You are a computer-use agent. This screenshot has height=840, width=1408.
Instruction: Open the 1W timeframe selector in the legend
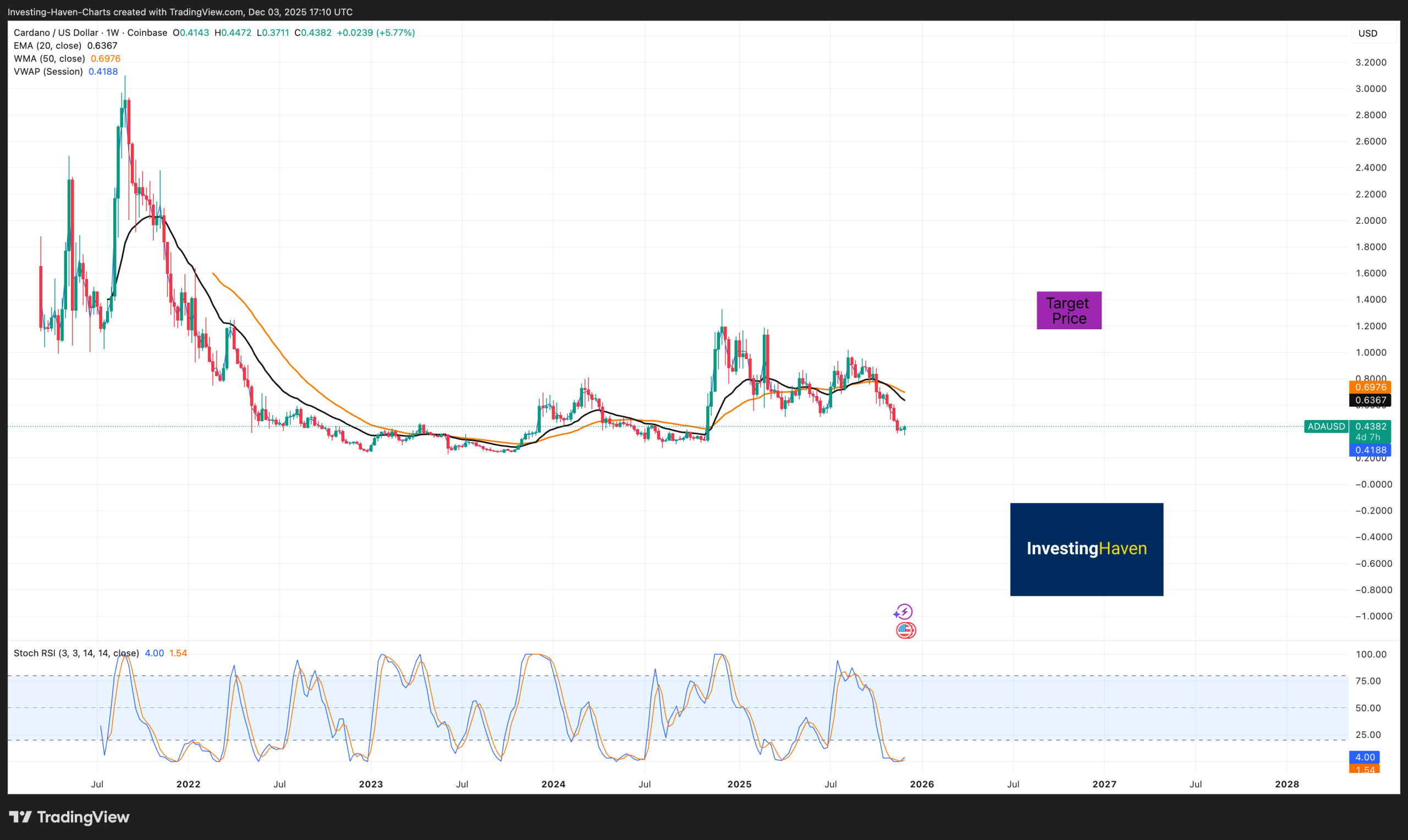click(111, 32)
